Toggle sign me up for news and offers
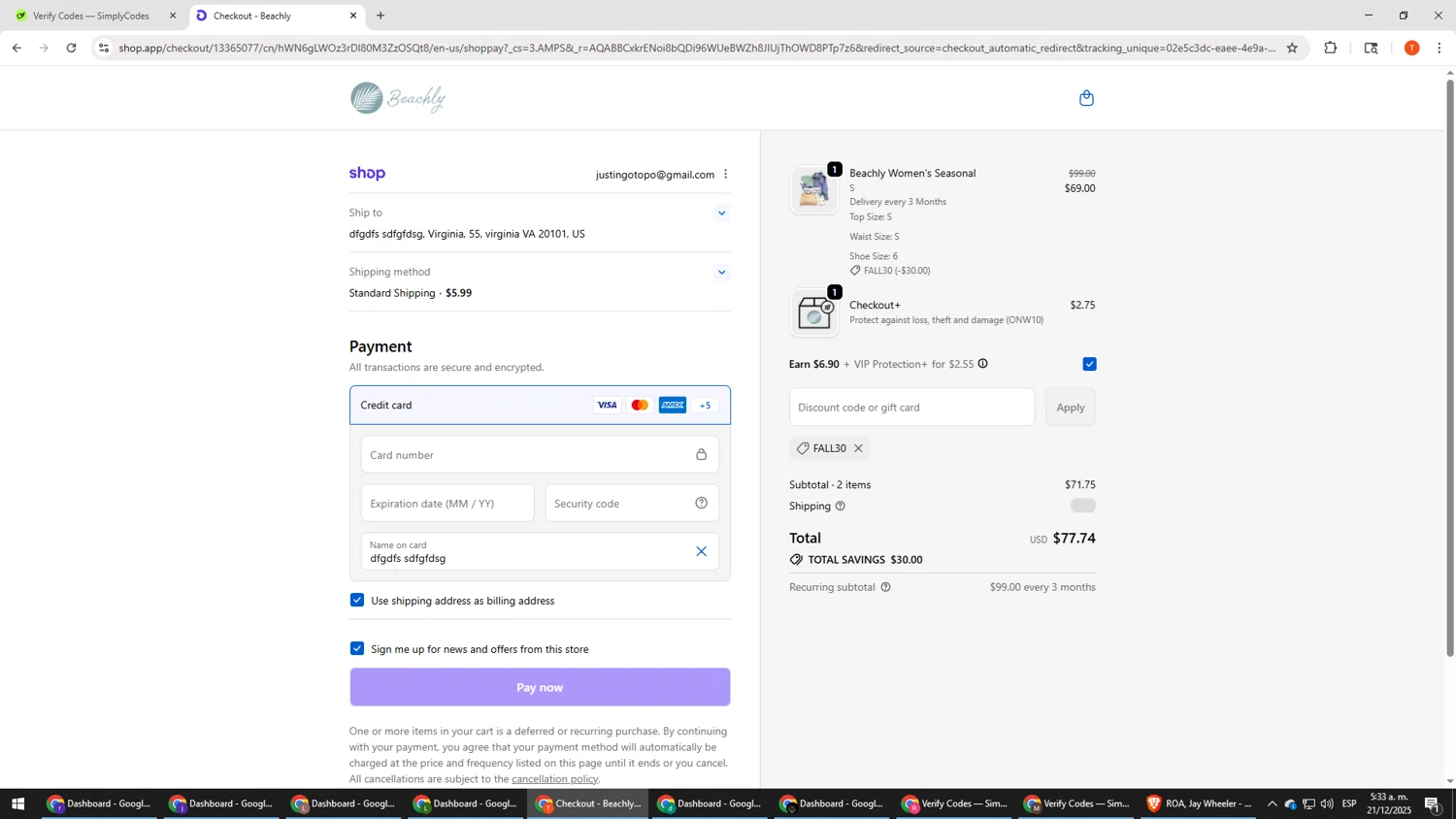The image size is (1456, 819). [357, 648]
